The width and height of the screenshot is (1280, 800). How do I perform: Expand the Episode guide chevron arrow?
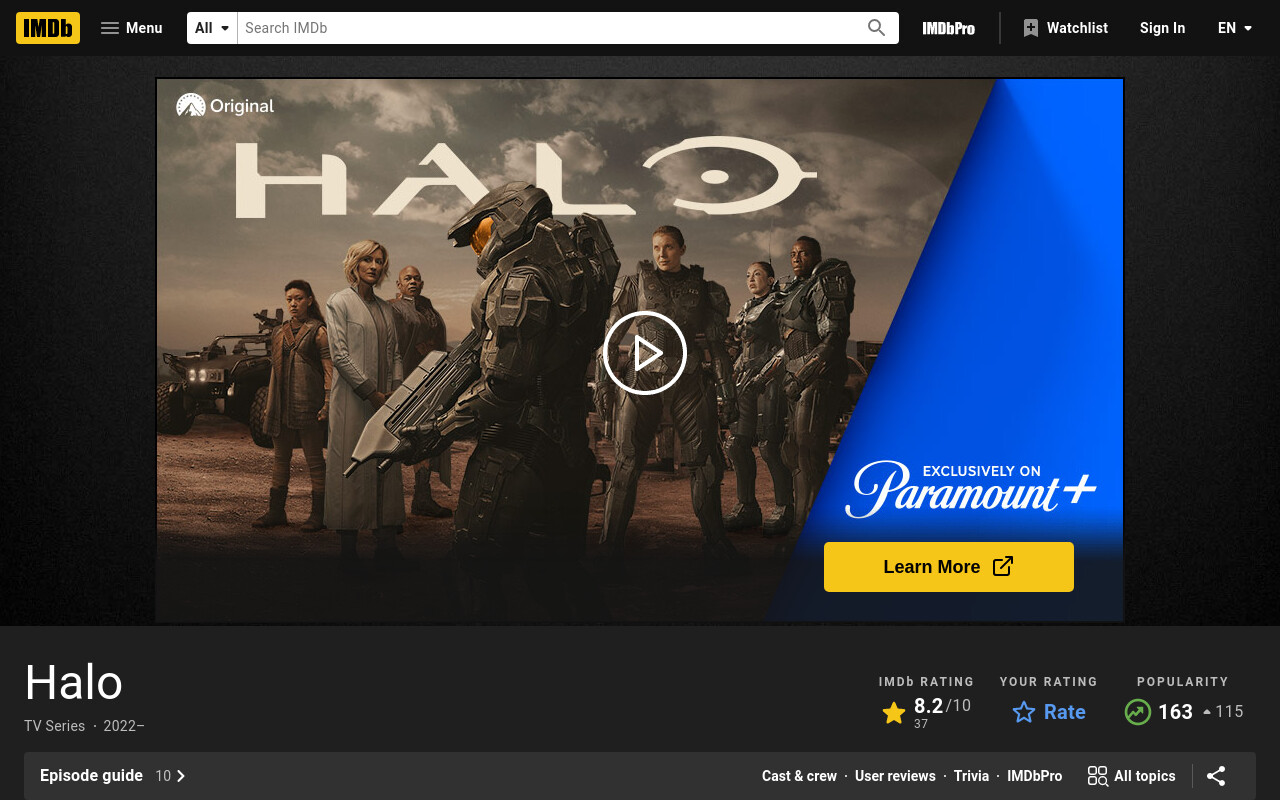click(x=181, y=776)
